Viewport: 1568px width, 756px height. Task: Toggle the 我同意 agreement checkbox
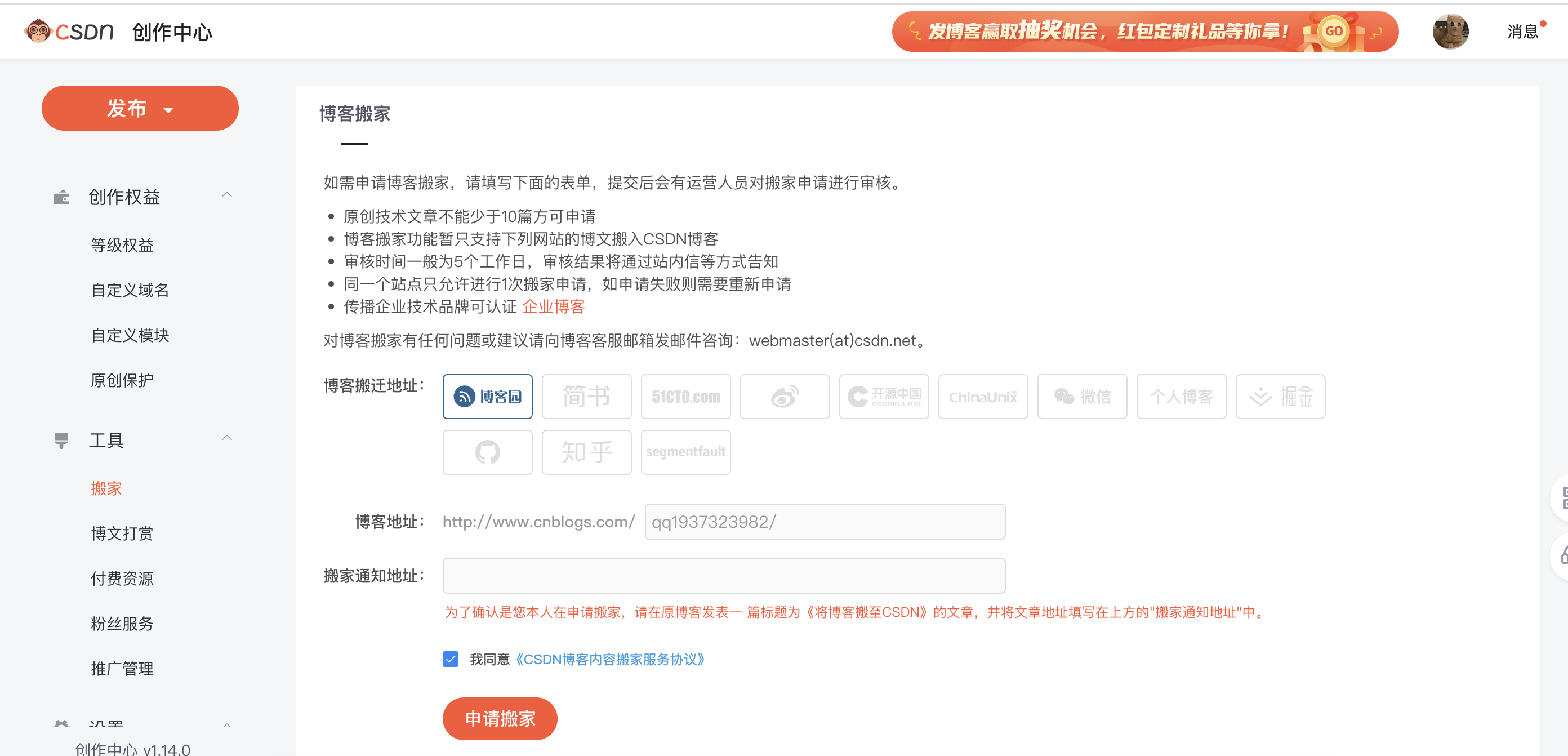(451, 659)
